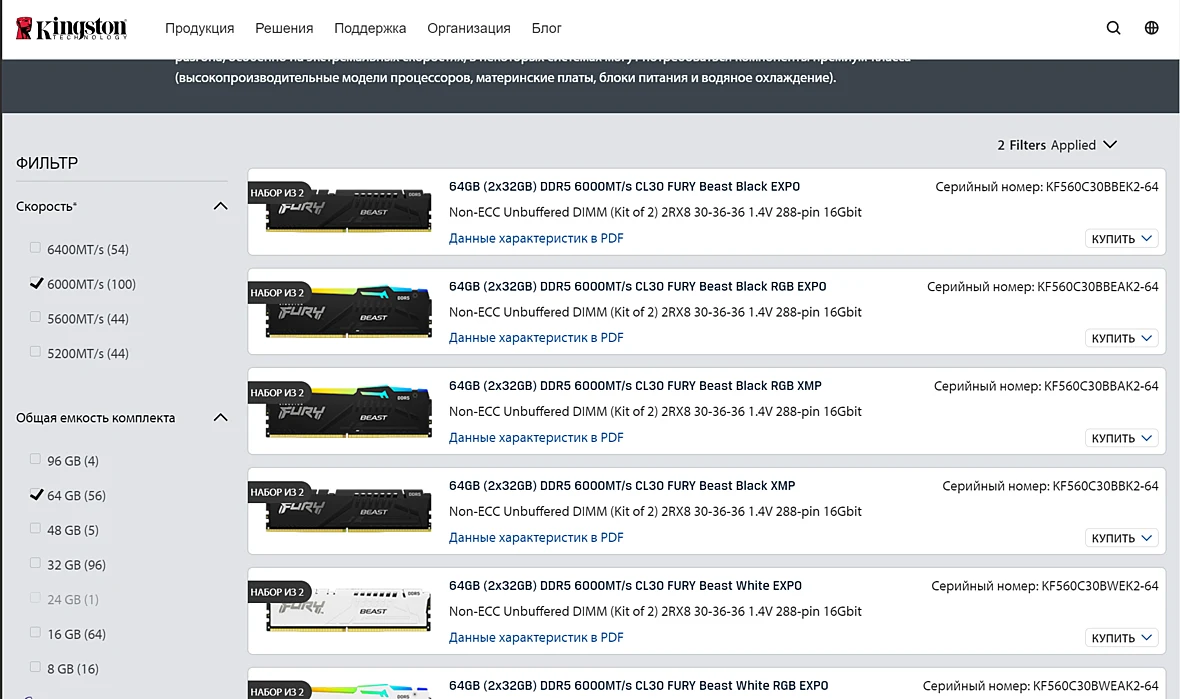The image size is (1180, 699).
Task: Open the globe language selector icon
Action: [1151, 28]
